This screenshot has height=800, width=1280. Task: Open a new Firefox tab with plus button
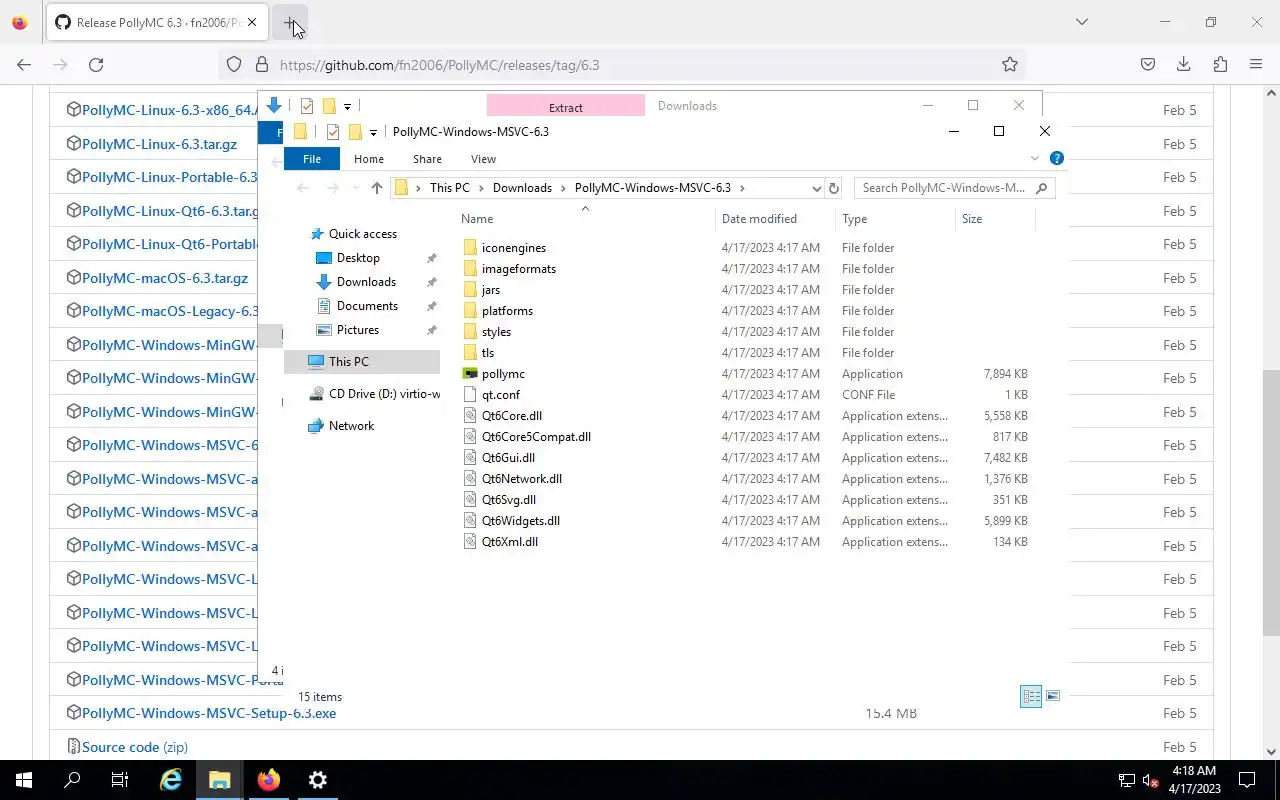tap(290, 22)
